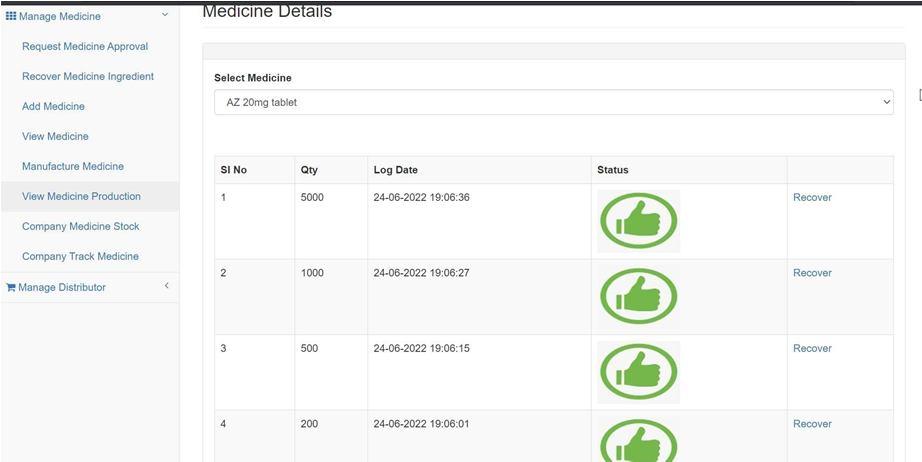
Task: Expand the Manage Distributor menu chevron
Action: (166, 286)
